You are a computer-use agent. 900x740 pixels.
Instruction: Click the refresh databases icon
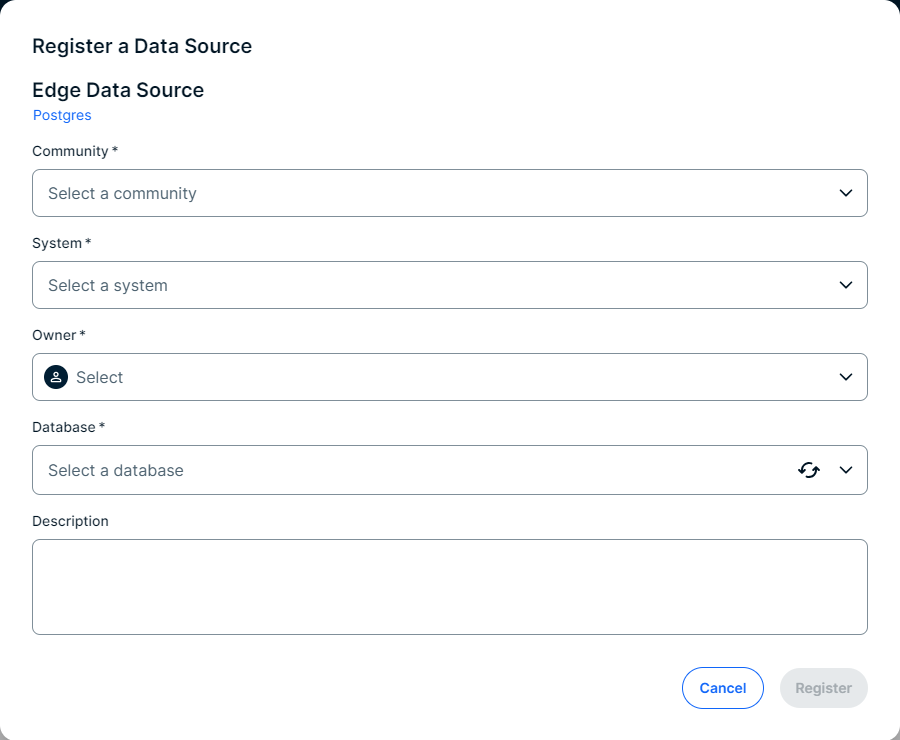(x=809, y=470)
